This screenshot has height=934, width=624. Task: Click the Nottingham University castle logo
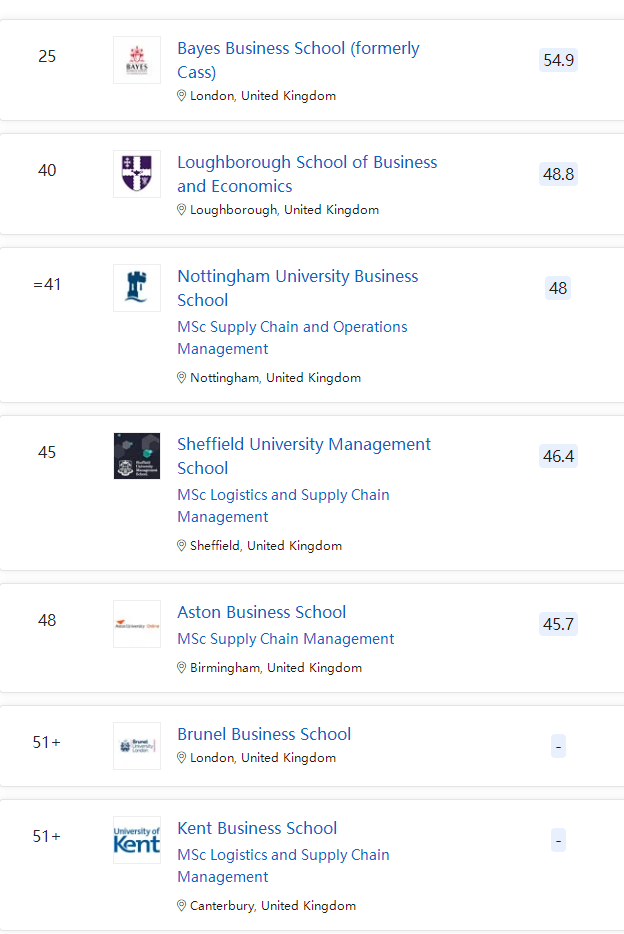pos(137,288)
